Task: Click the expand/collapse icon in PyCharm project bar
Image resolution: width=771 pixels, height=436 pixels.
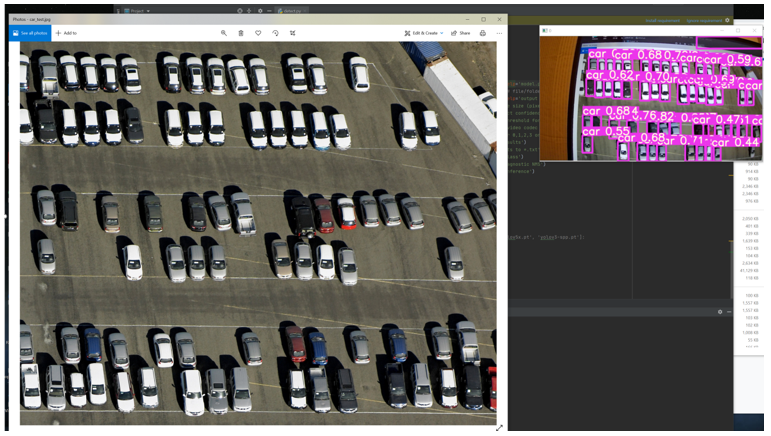Action: click(249, 10)
